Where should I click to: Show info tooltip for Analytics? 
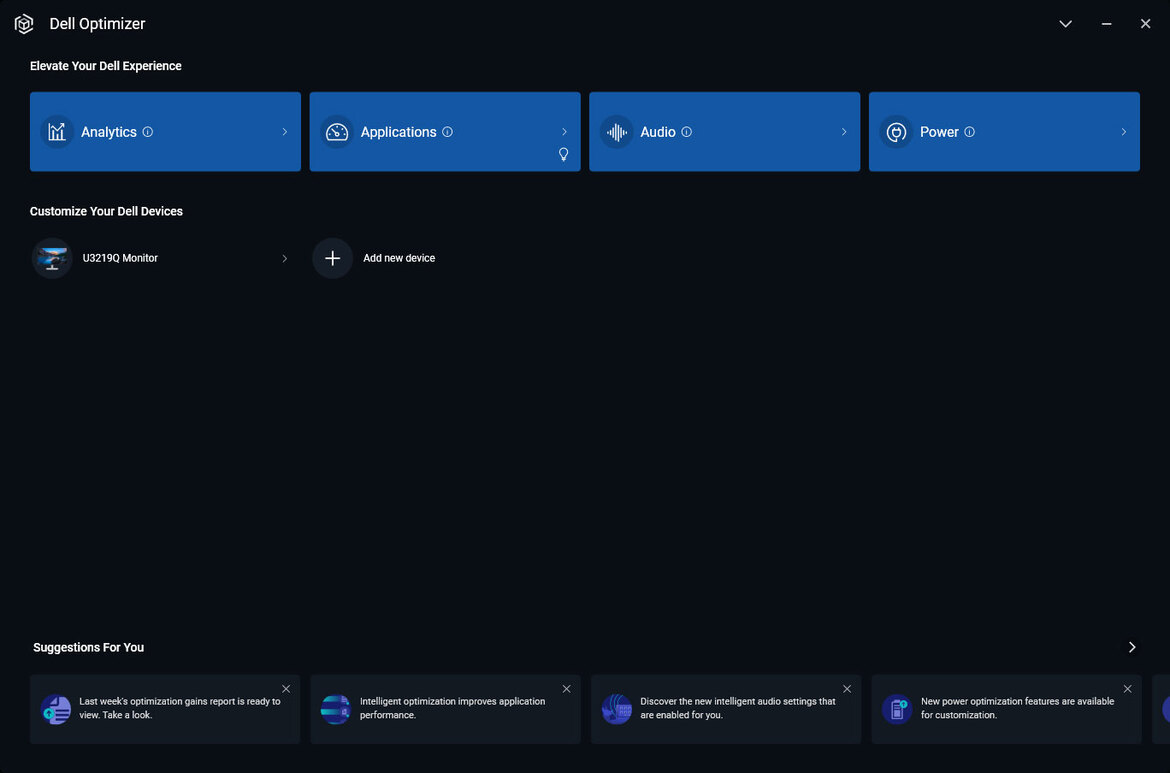148,132
